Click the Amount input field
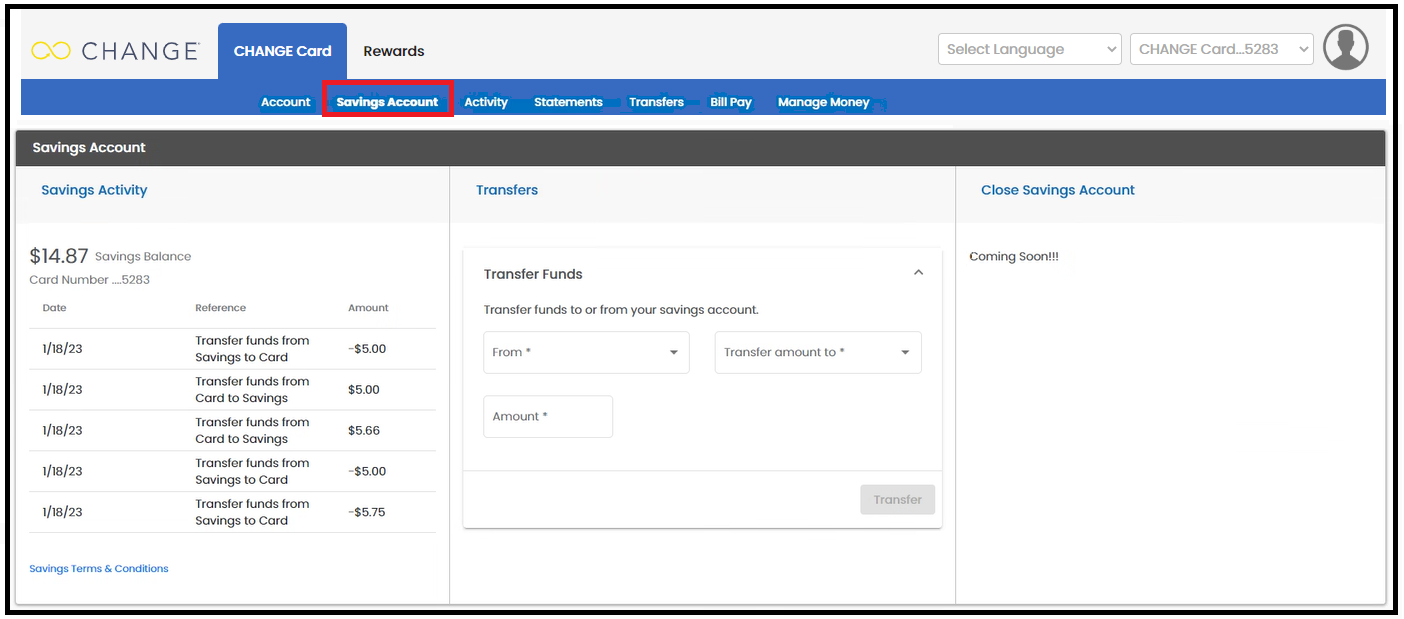 548,416
